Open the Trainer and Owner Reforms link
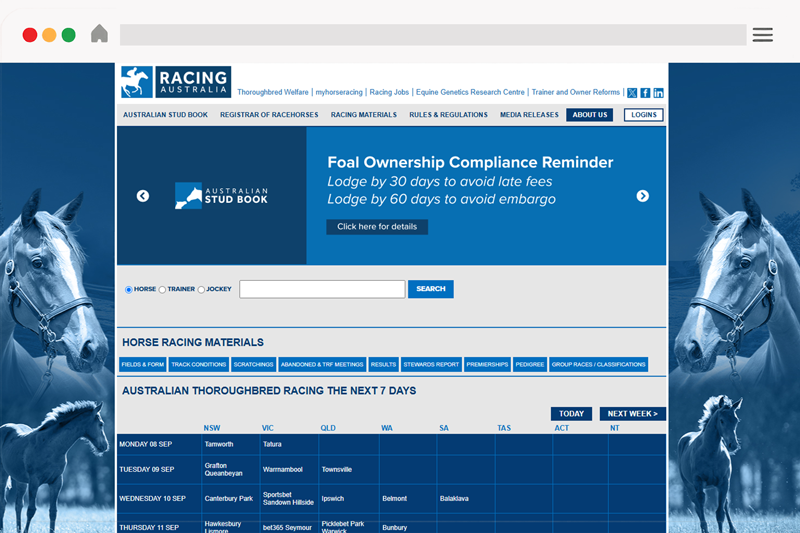The image size is (800, 533). click(x=576, y=92)
